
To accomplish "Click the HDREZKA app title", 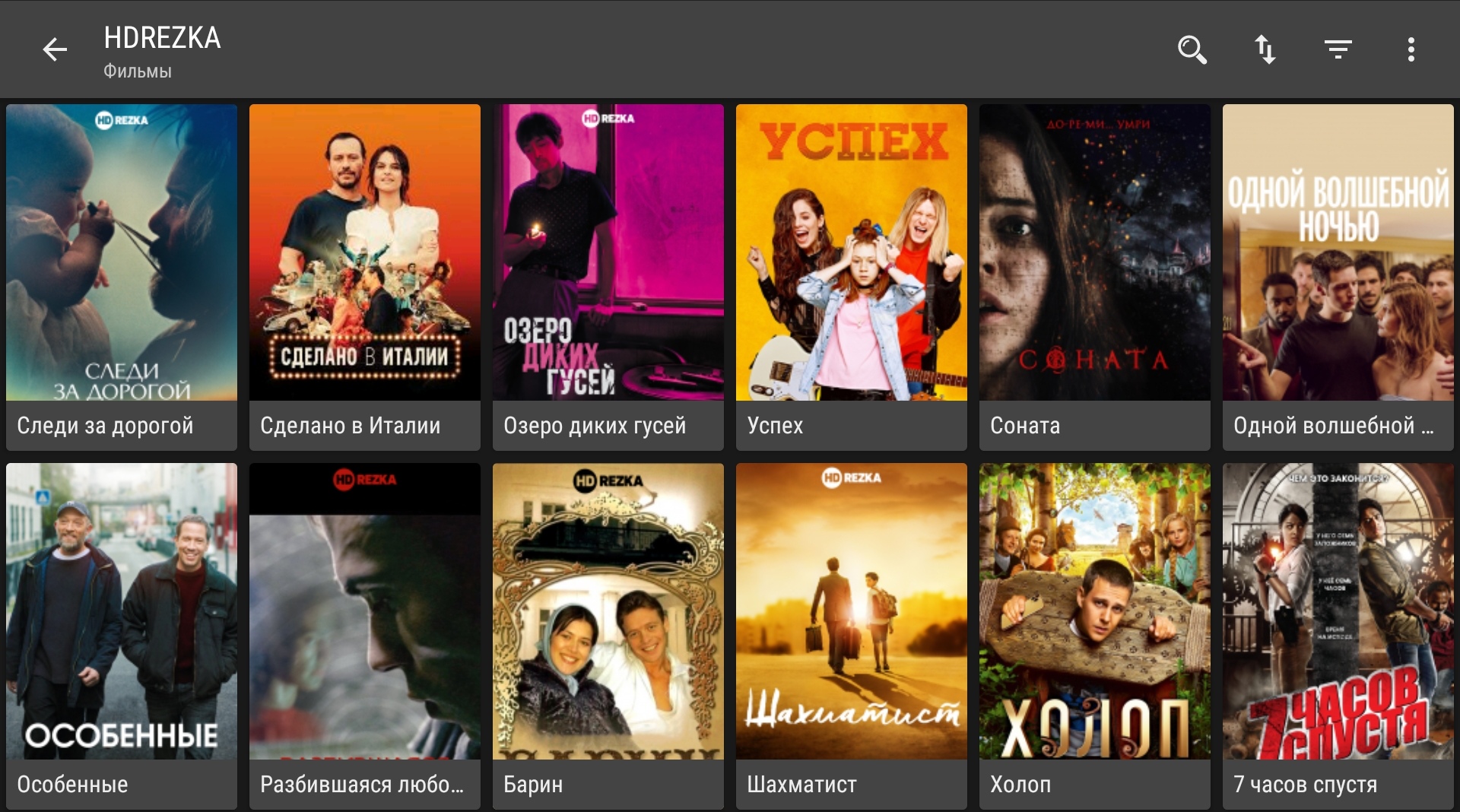I will 162,37.
